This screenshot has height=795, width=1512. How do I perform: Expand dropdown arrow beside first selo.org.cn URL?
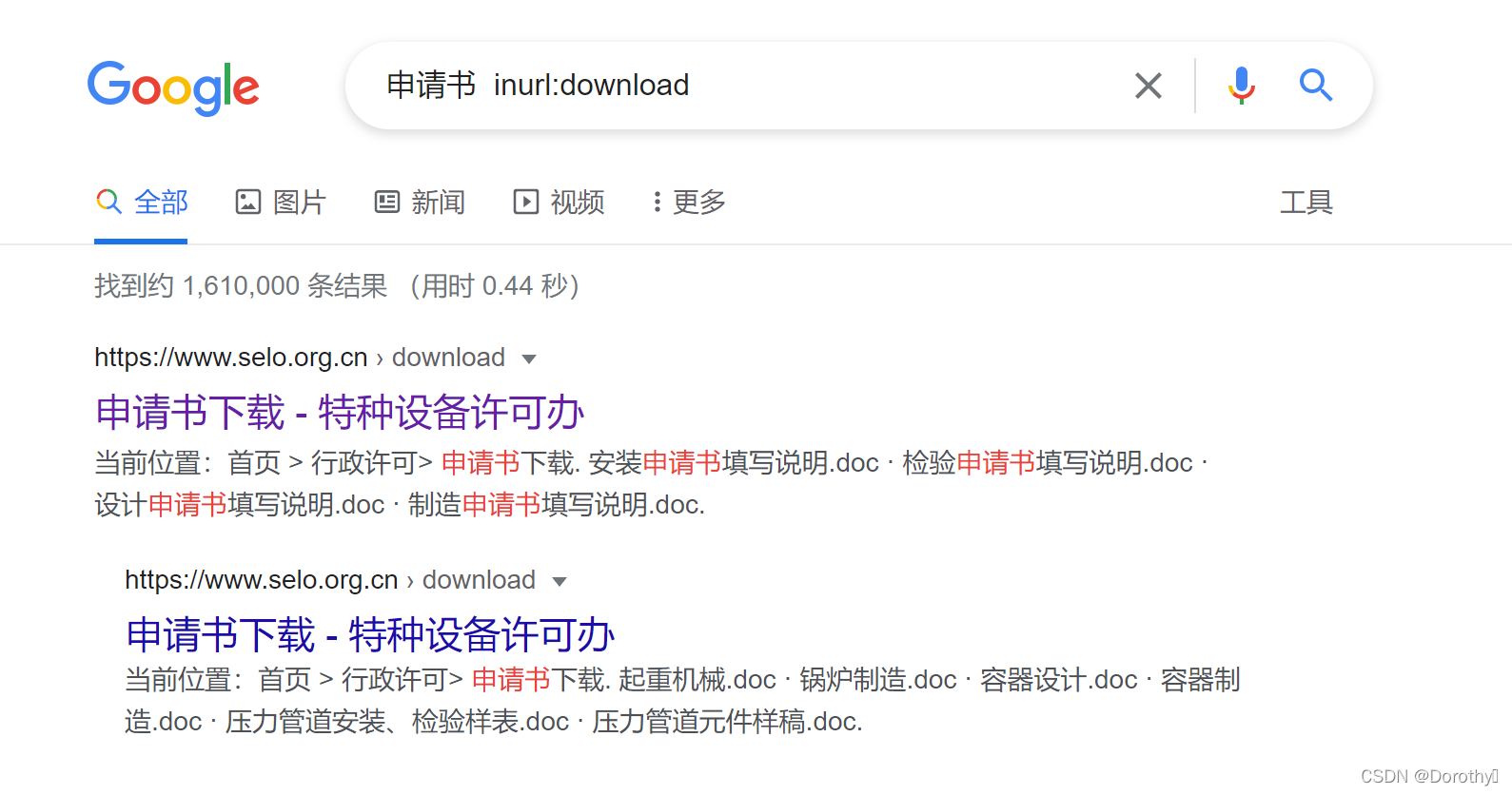529,359
